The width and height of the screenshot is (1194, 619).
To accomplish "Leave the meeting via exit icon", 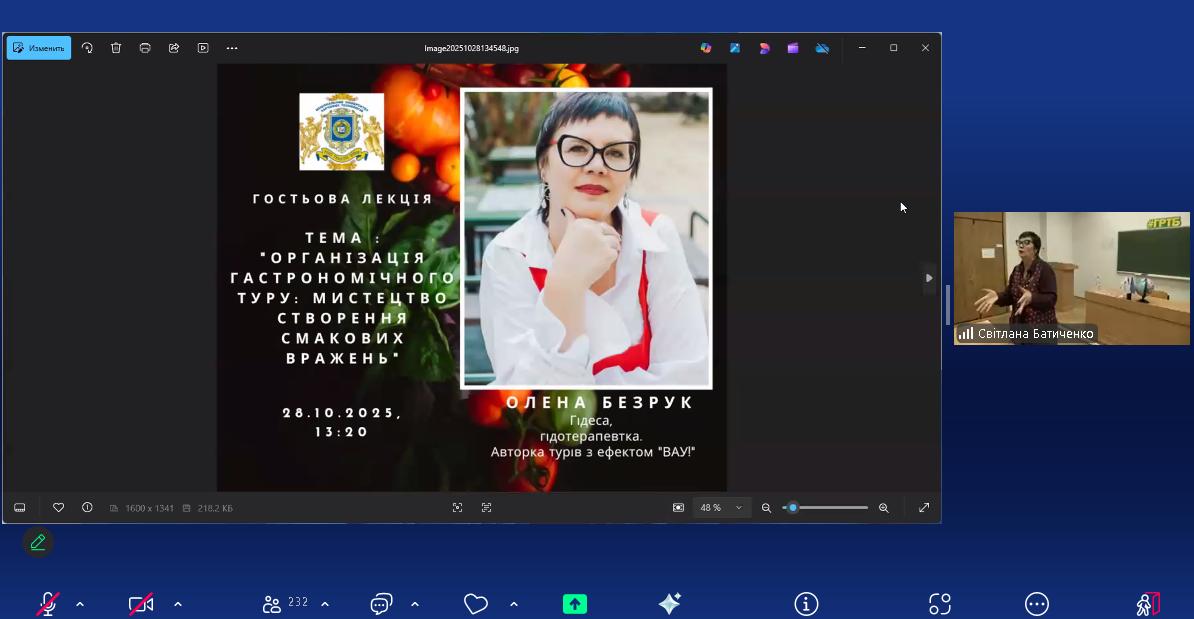I will pos(1148,605).
